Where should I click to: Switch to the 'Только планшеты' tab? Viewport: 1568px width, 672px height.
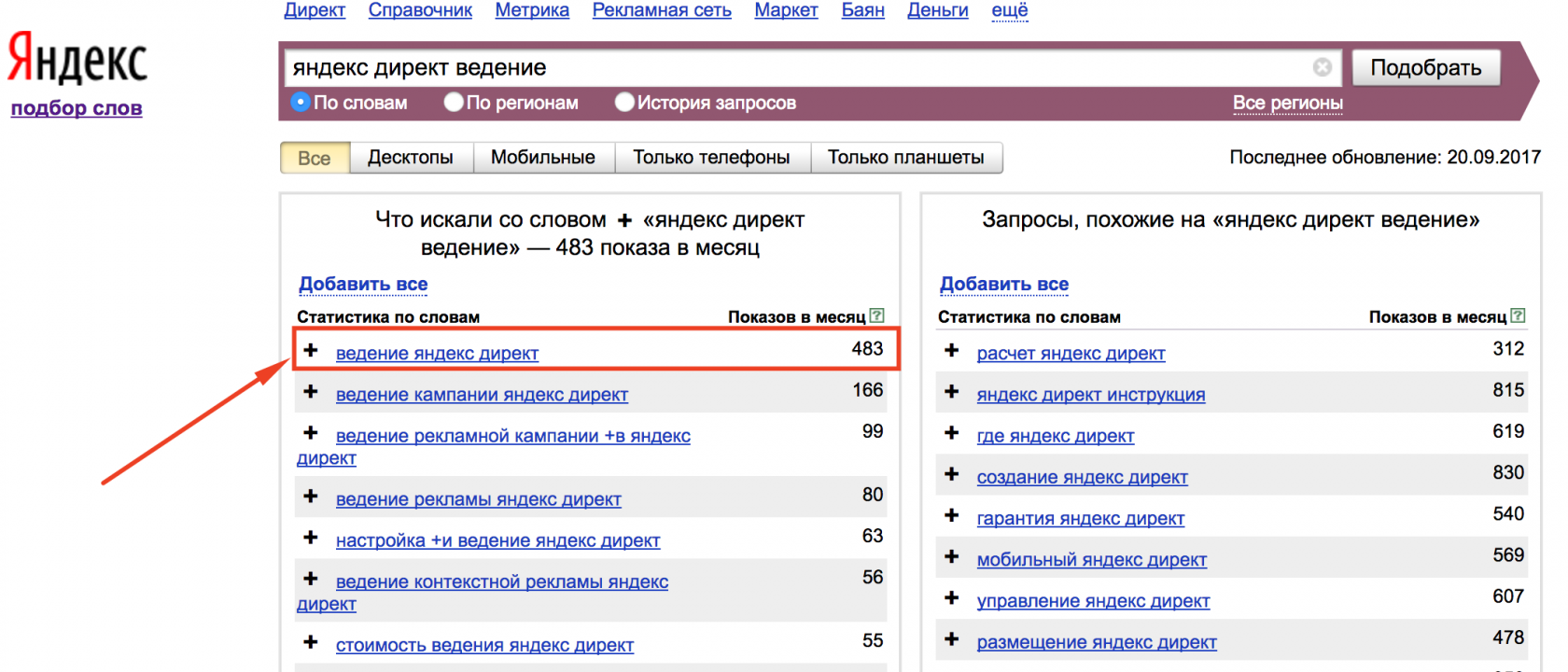coord(906,158)
